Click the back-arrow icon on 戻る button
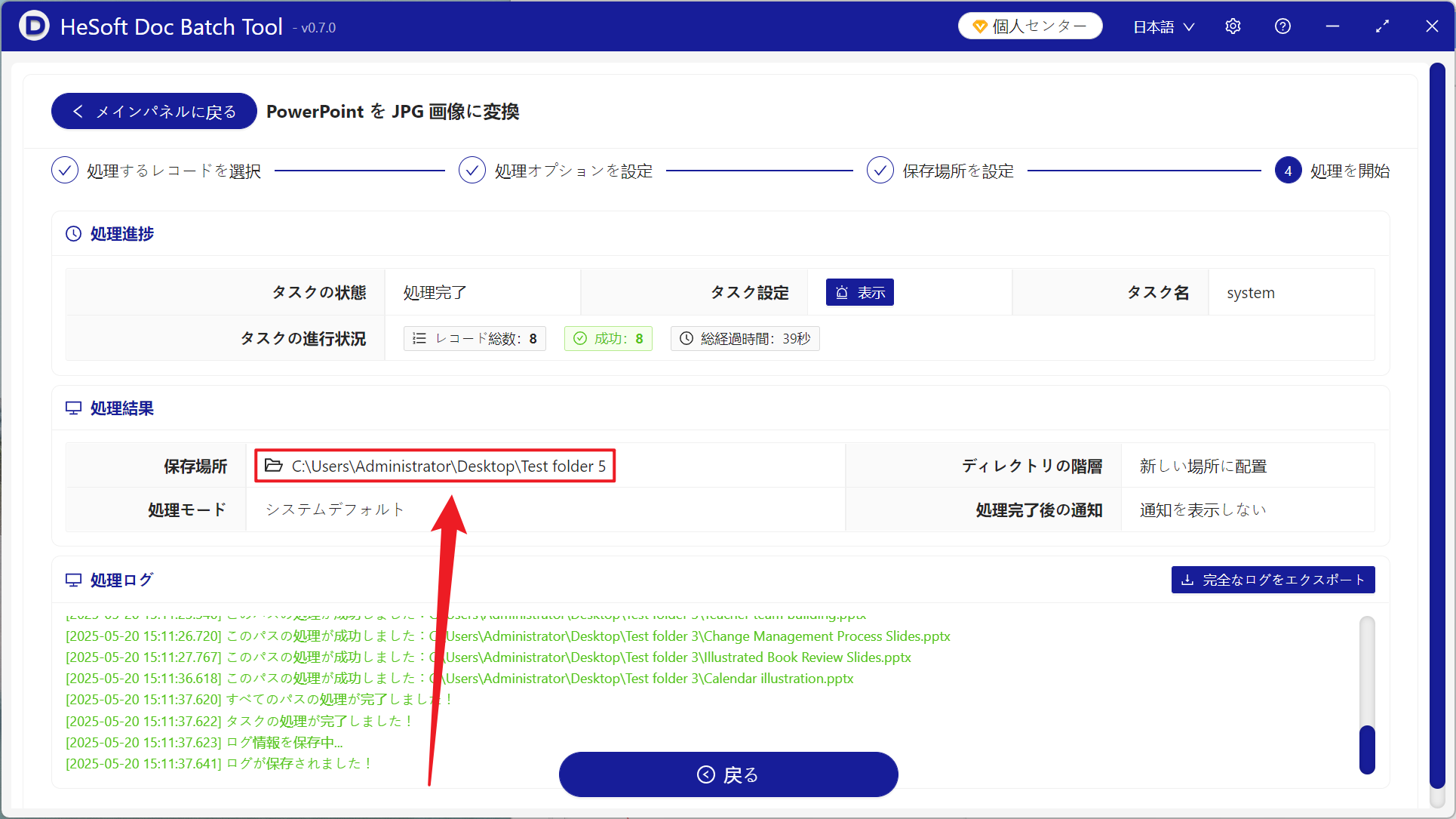1456x819 pixels. pos(706,774)
